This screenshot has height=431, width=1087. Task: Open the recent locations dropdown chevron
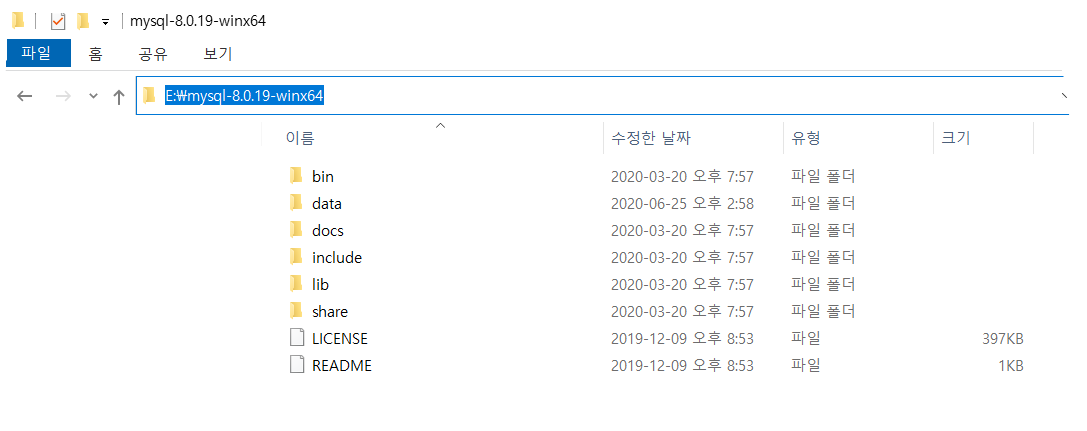(94, 96)
